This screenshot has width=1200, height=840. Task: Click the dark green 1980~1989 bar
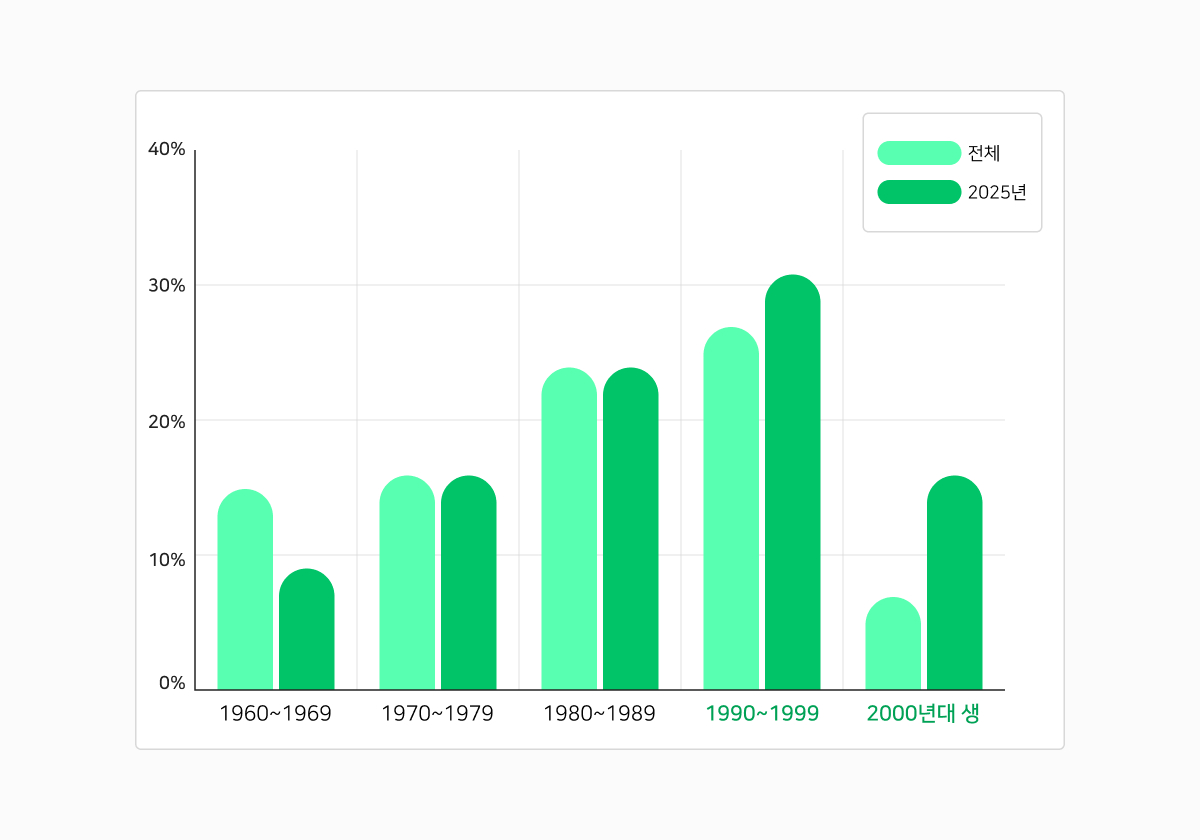[x=630, y=530]
